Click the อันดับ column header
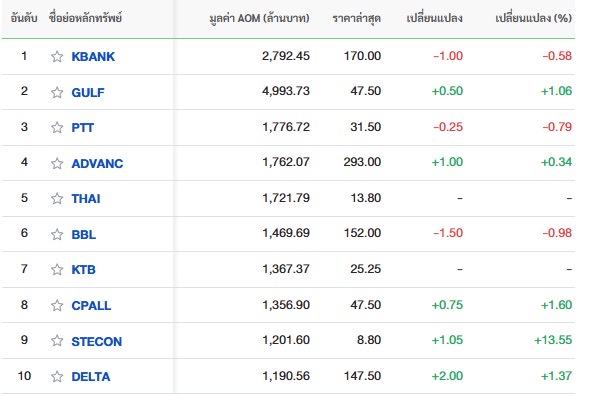 (24, 18)
